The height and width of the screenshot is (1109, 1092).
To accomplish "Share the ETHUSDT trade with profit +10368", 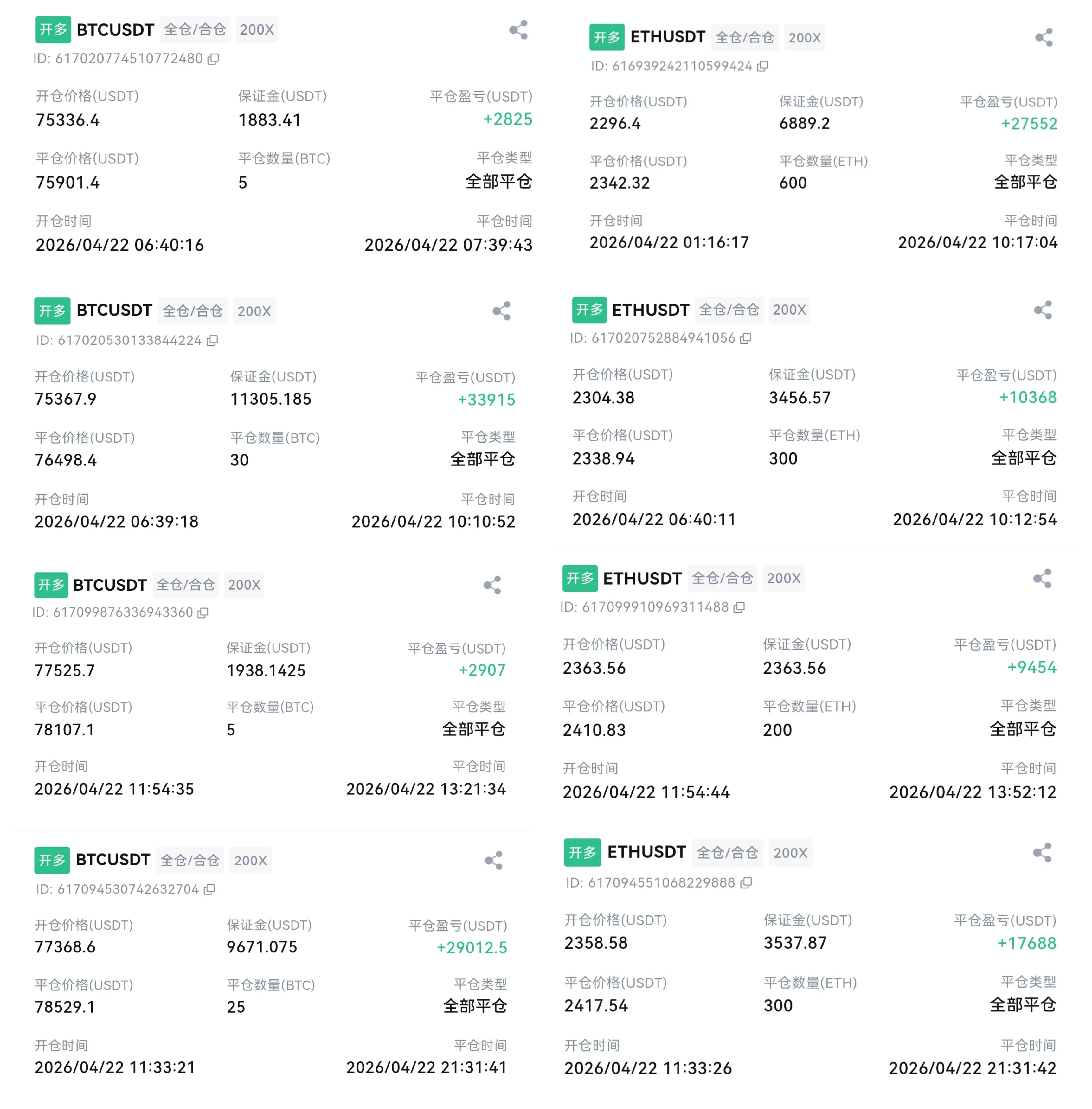I will coord(1043,310).
